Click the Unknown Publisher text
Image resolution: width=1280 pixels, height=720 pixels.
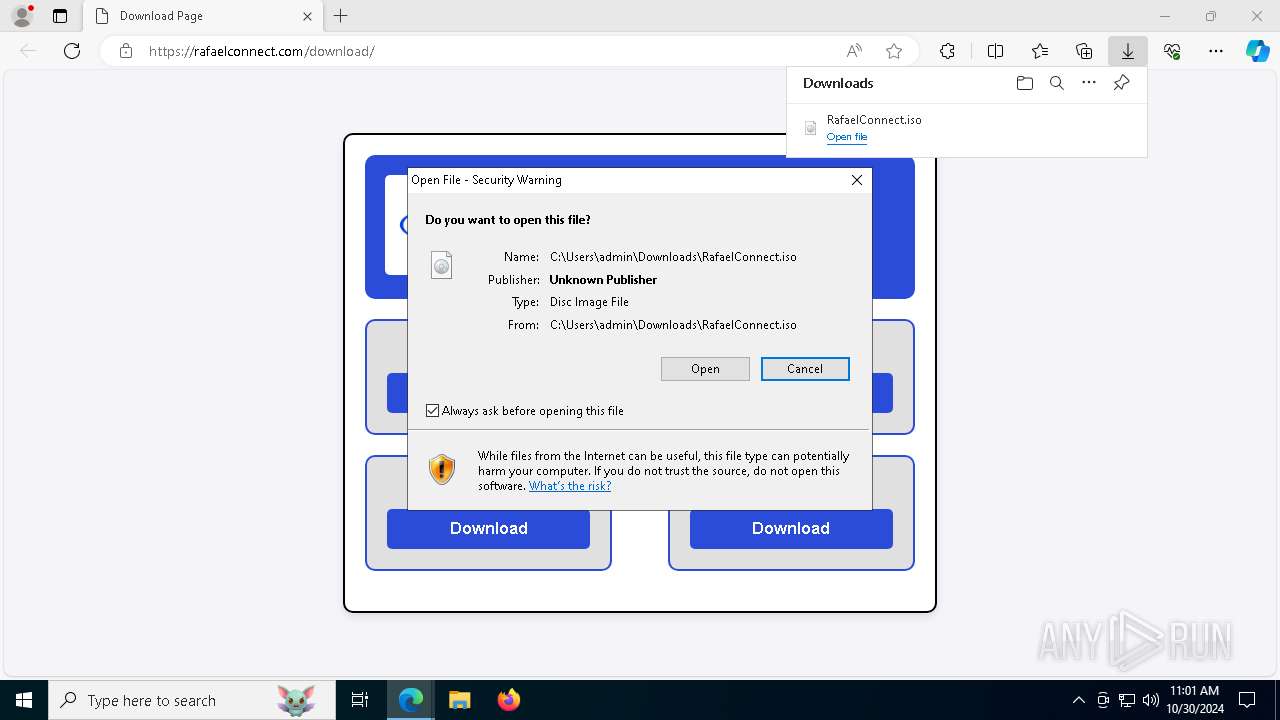coord(603,280)
